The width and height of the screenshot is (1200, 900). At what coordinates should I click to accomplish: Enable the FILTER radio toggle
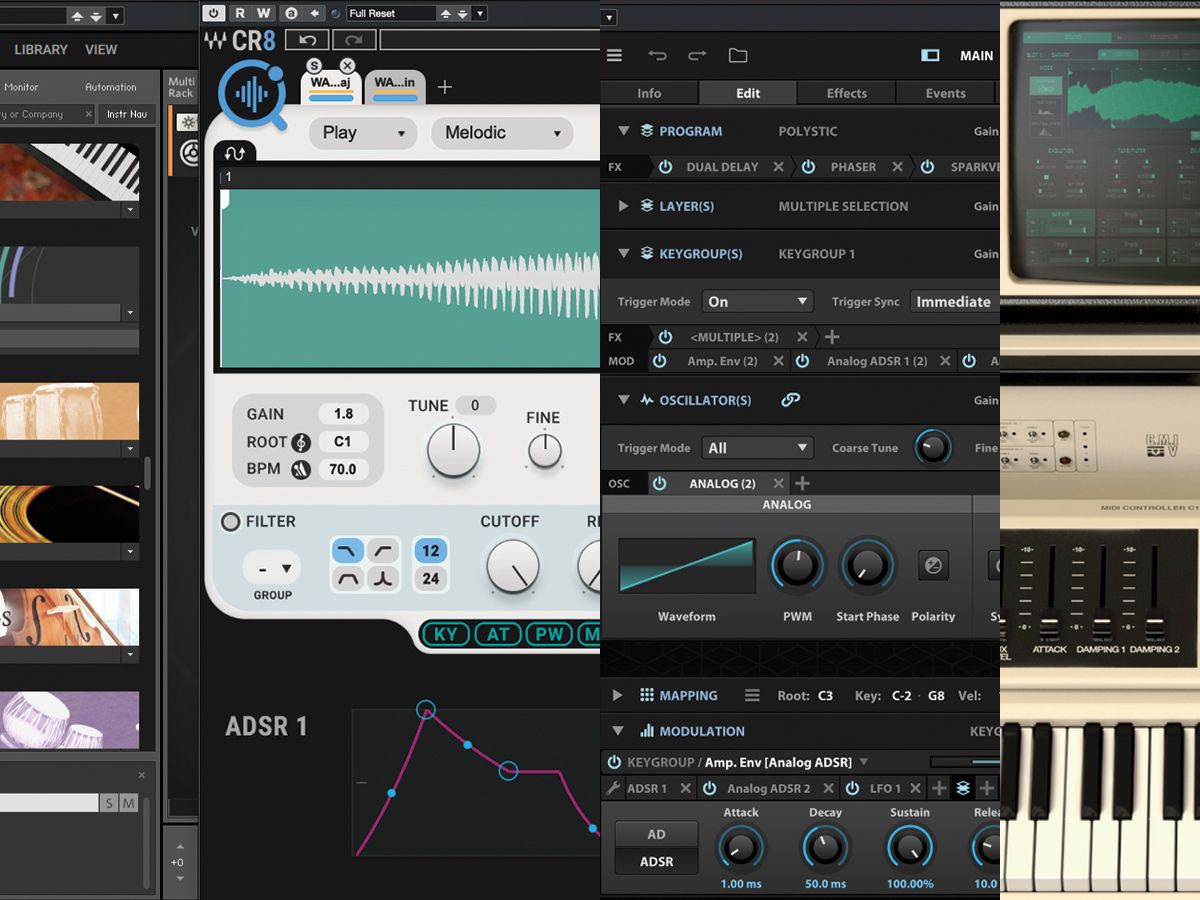point(231,522)
